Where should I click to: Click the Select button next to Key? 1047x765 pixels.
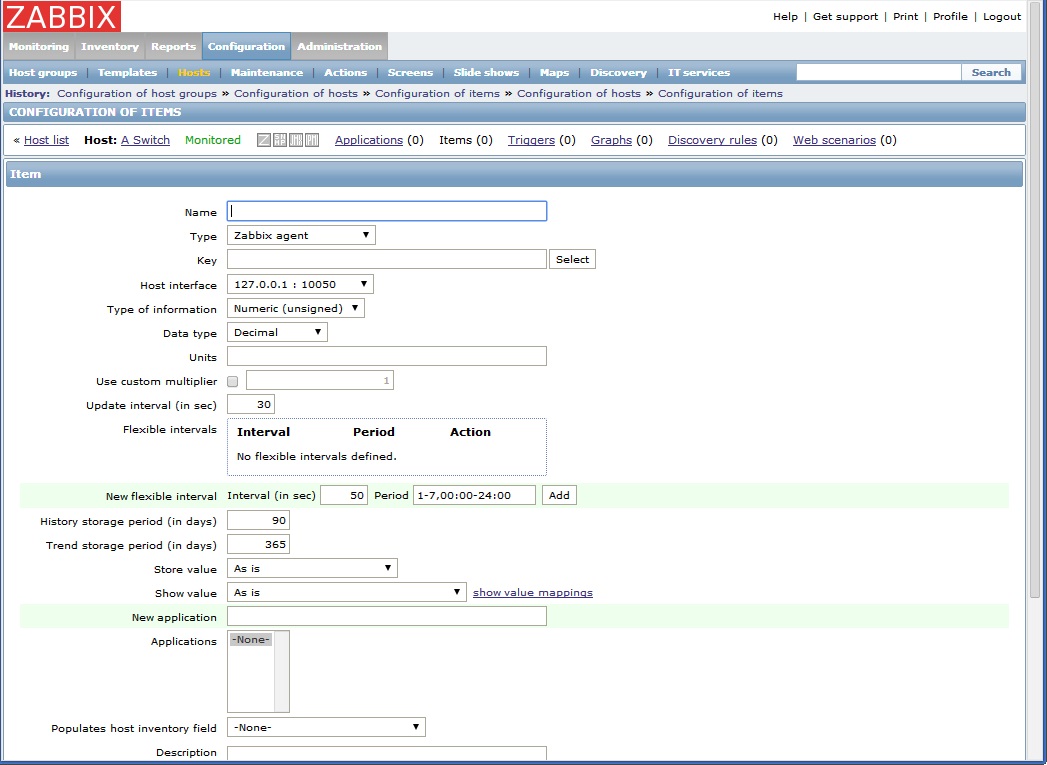click(572, 258)
